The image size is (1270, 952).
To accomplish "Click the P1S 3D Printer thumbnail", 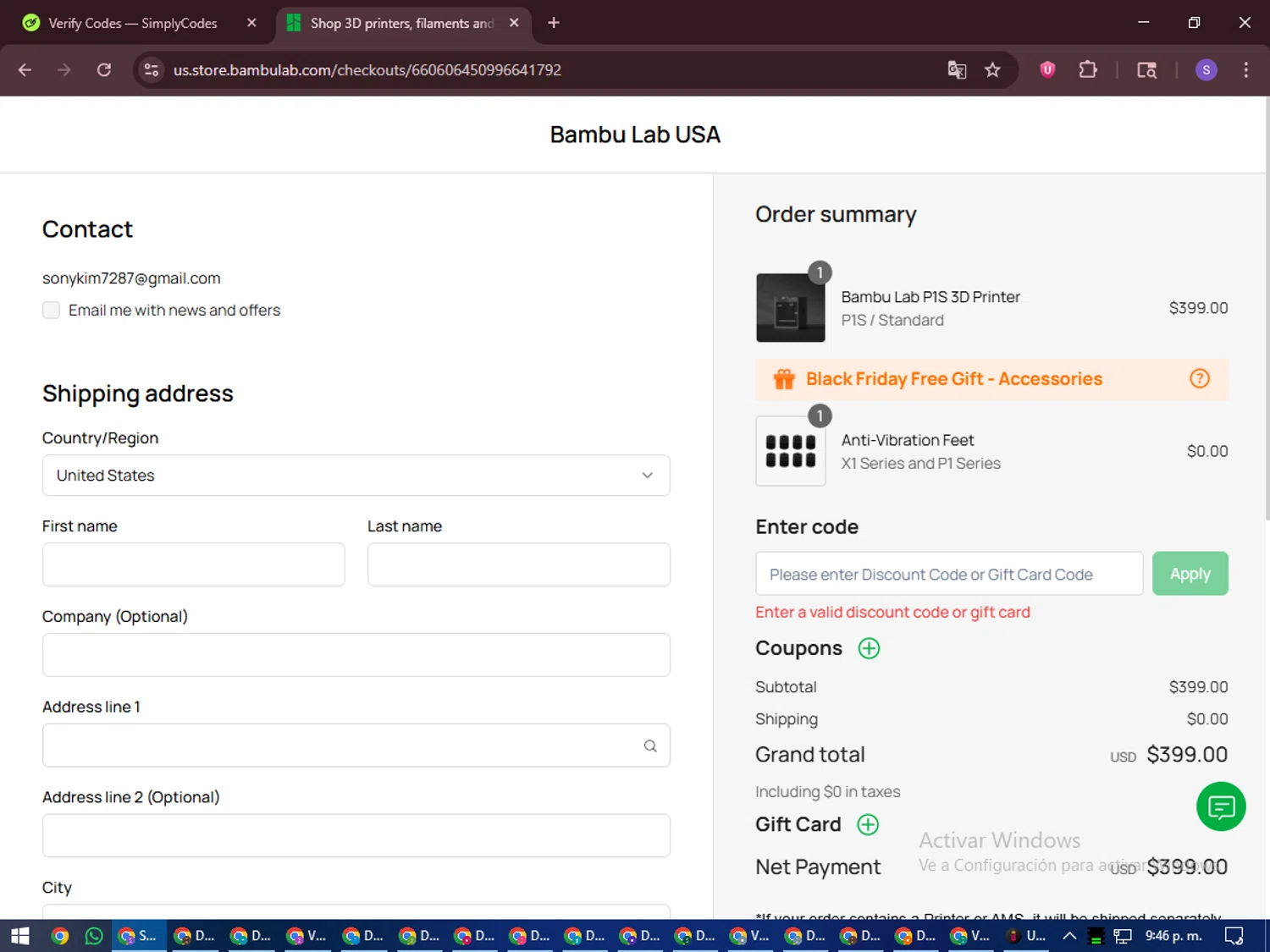I will click(x=791, y=308).
